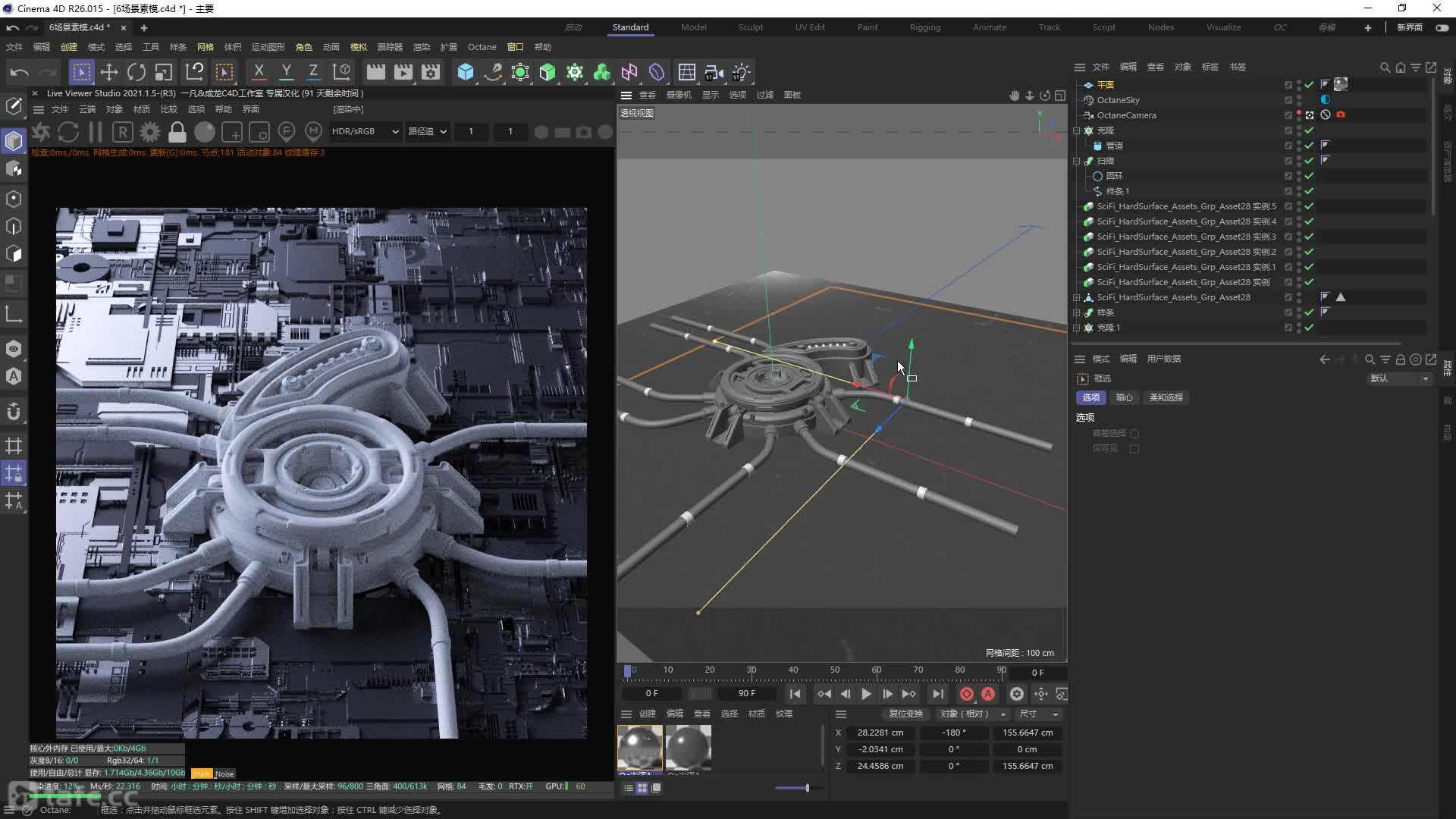Switch to the Animate layout tab

click(x=990, y=27)
